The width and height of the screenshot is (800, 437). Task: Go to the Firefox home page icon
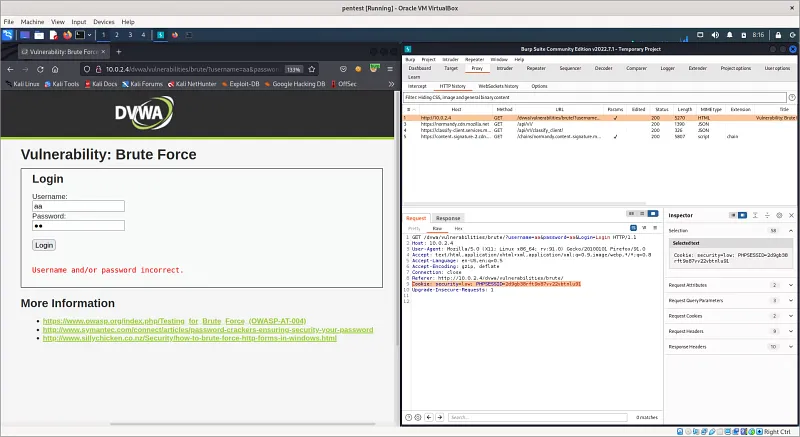tap(55, 69)
